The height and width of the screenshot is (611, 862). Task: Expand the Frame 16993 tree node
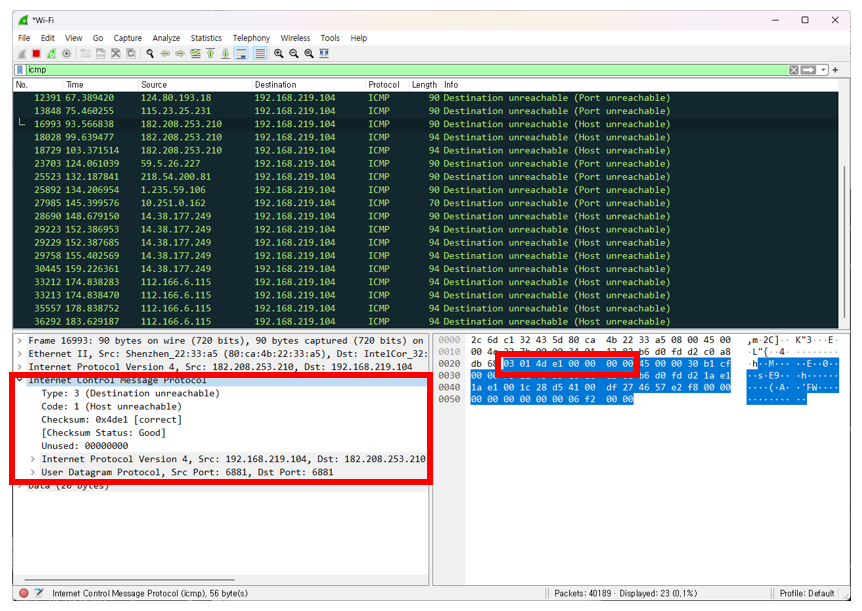pyautogui.click(x=20, y=340)
